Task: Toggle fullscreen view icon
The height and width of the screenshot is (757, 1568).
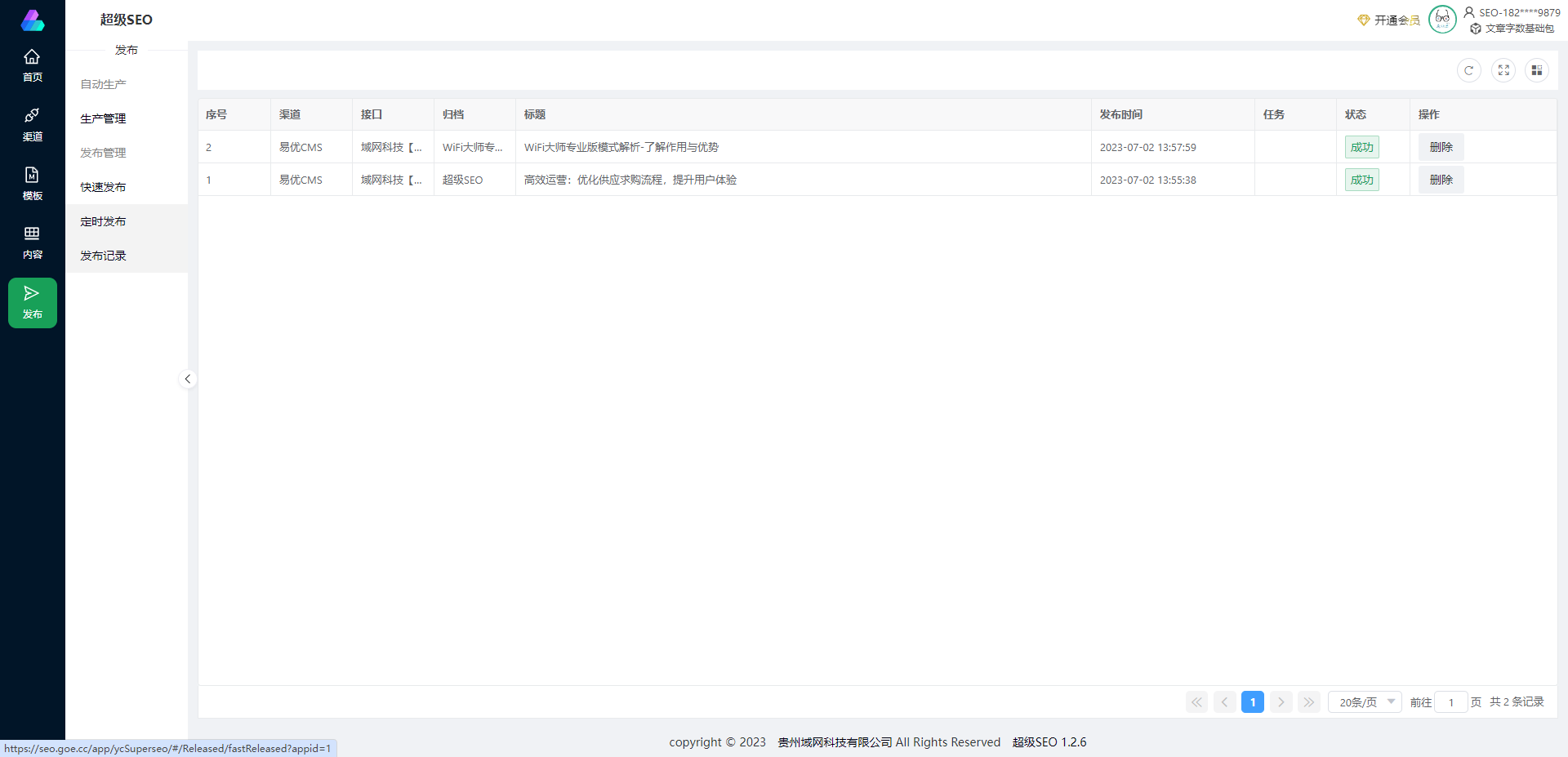Action: point(1503,70)
